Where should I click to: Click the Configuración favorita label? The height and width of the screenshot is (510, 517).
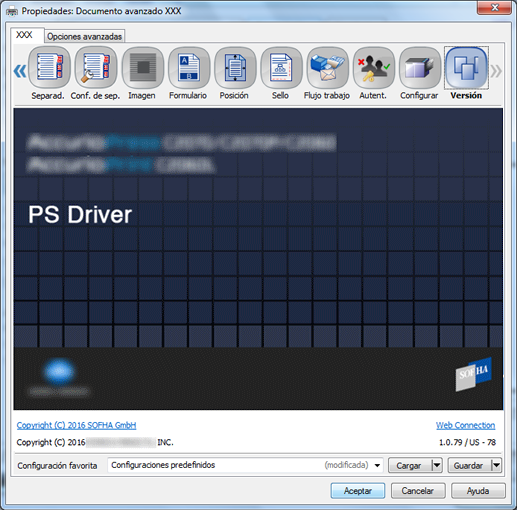pos(57,466)
